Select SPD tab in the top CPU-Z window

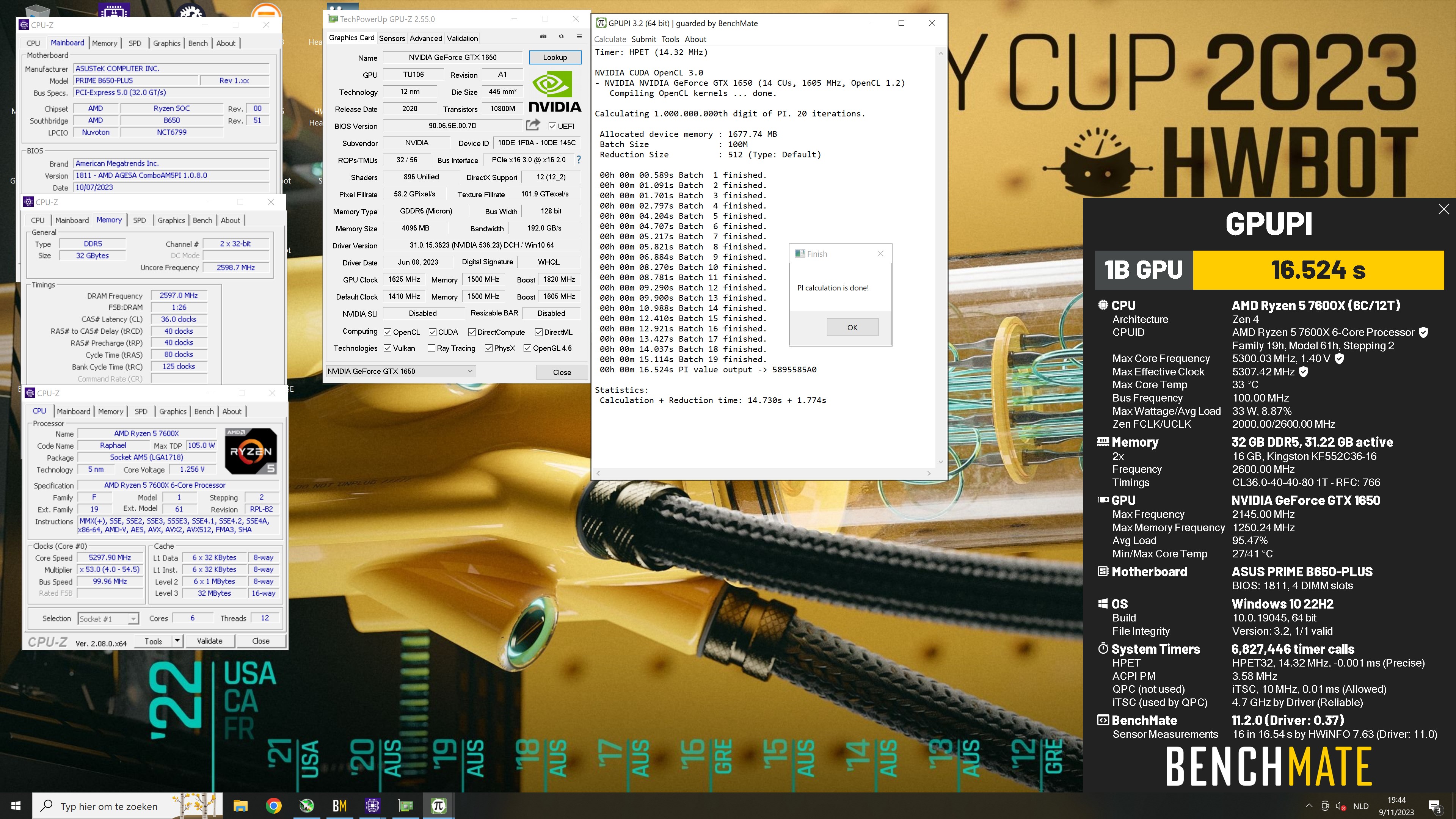(x=135, y=43)
